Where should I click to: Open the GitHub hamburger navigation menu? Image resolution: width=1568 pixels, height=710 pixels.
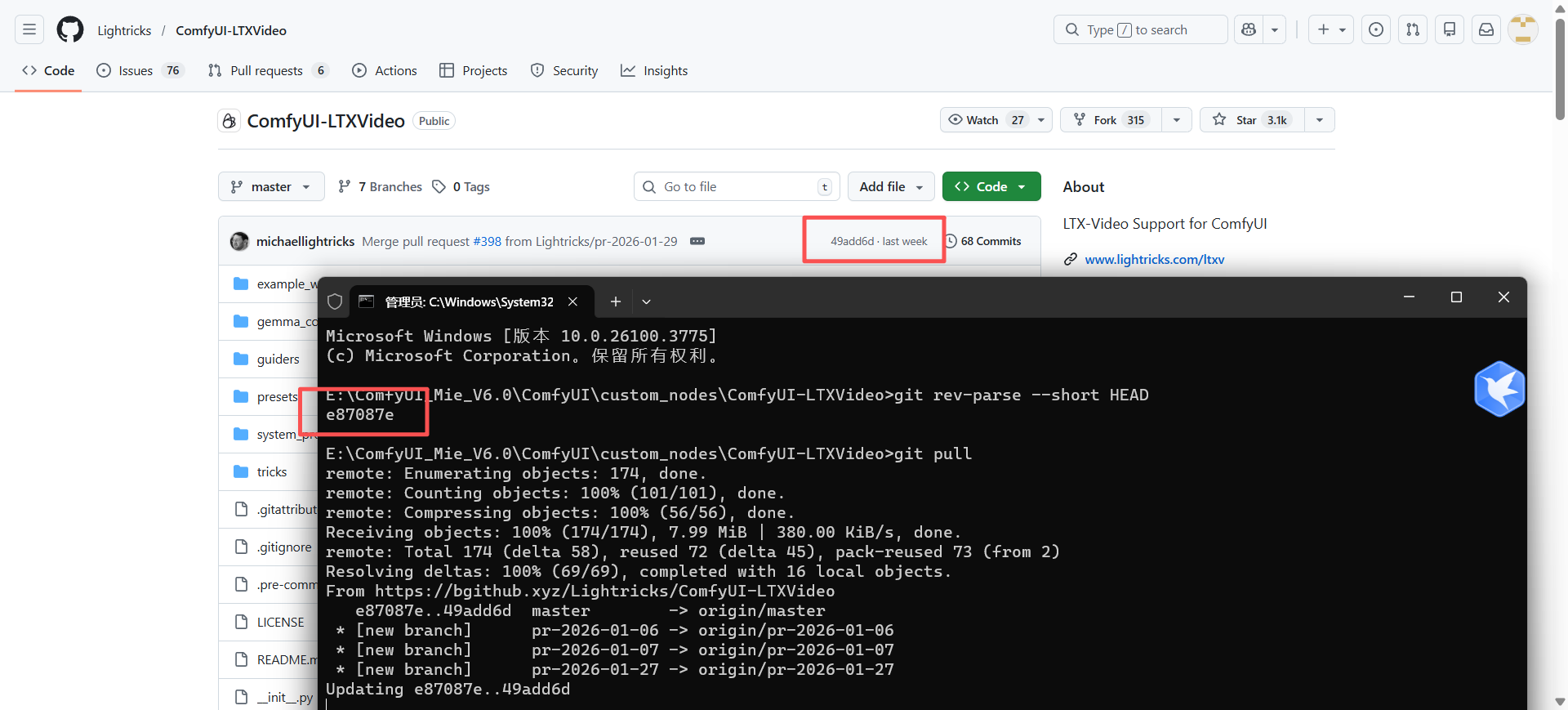coord(29,30)
